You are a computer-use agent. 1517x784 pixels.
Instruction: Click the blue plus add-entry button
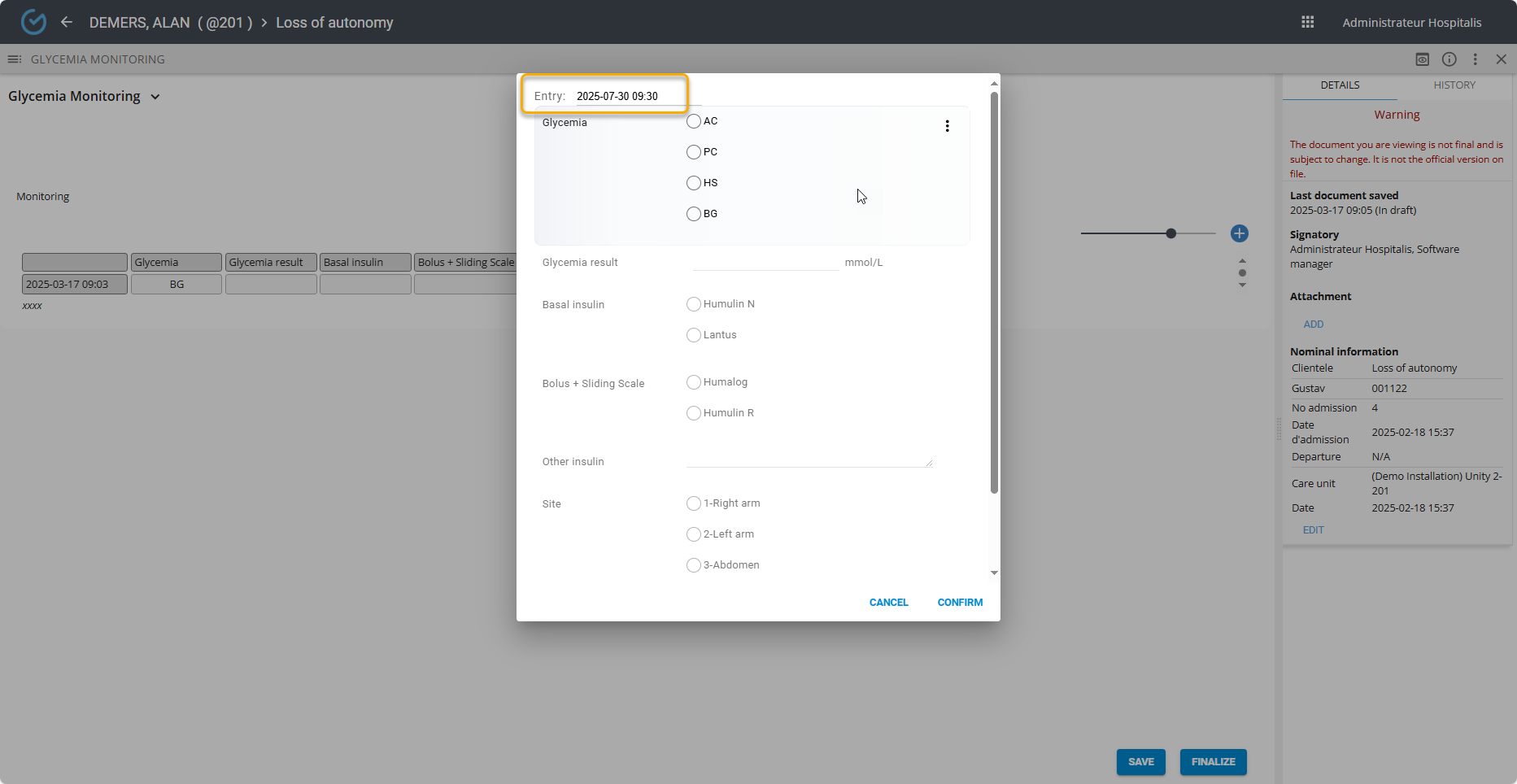pyautogui.click(x=1239, y=233)
